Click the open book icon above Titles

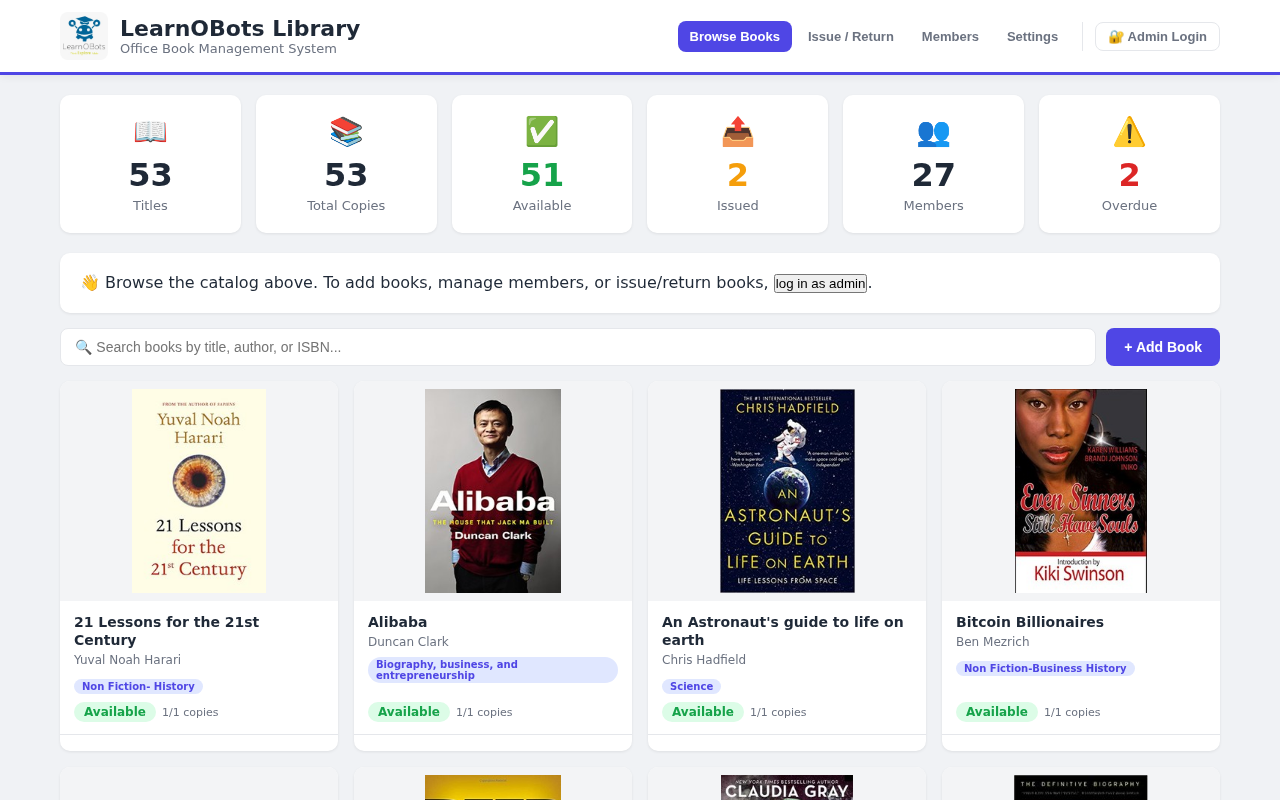pos(150,132)
